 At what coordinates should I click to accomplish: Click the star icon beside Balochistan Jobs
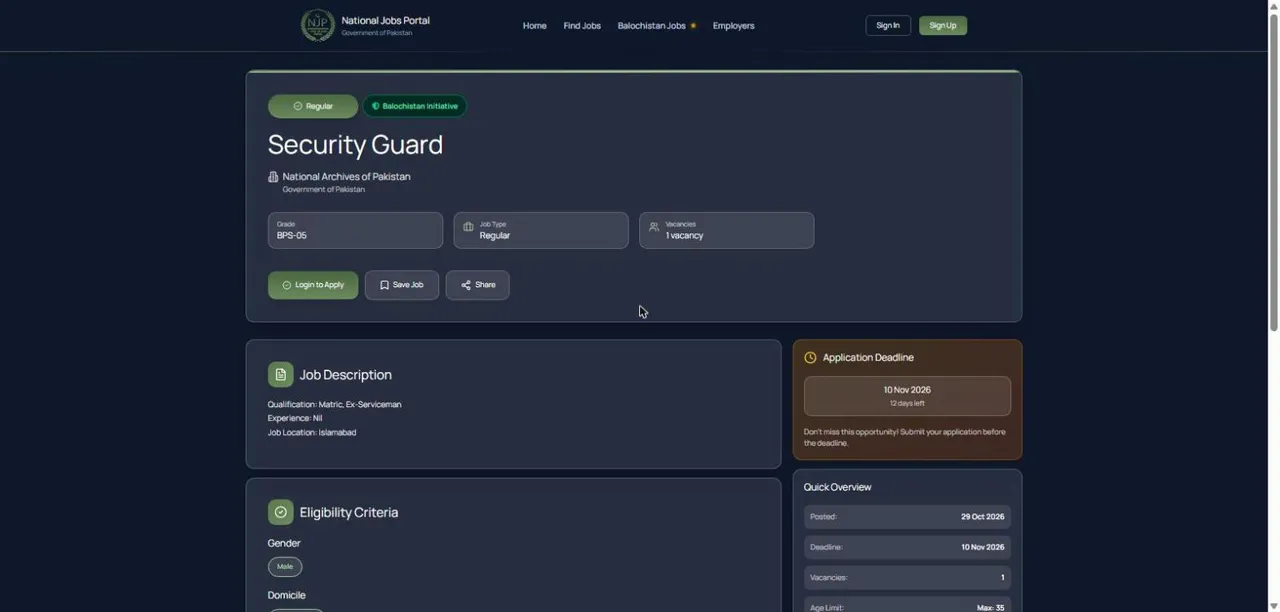pyautogui.click(x=693, y=26)
